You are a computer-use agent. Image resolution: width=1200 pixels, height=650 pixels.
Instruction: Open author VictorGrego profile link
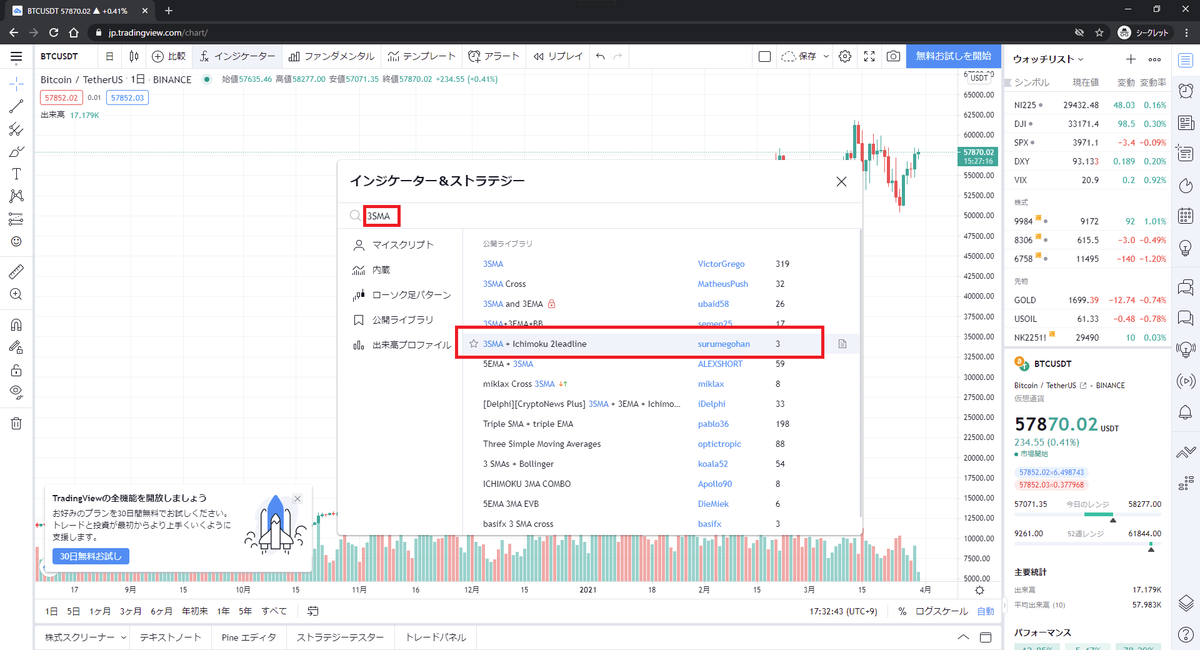pyautogui.click(x=721, y=264)
